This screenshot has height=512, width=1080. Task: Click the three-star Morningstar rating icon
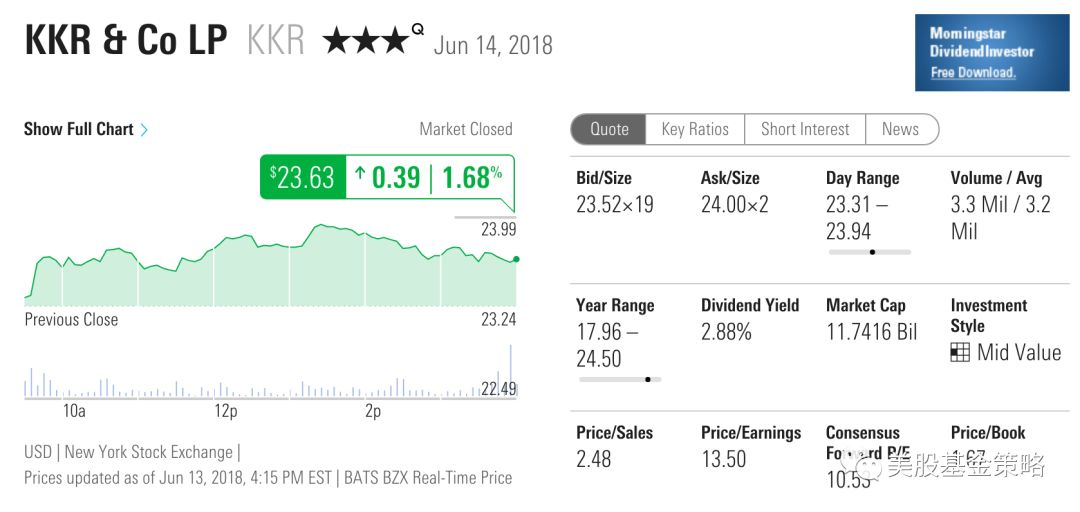click(366, 41)
